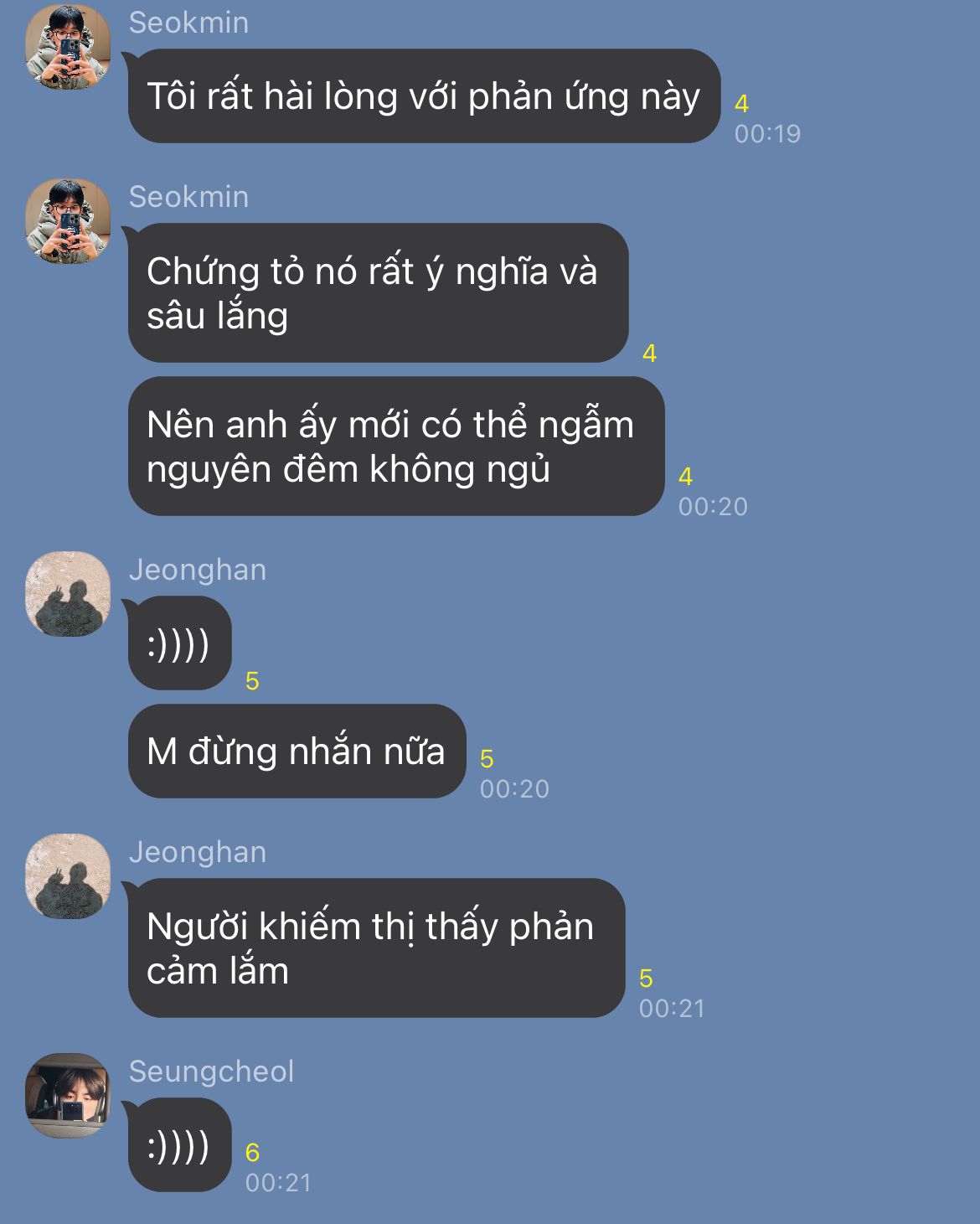Open Jeonghan's shadow avatar above ':))))' message

(x=68, y=593)
